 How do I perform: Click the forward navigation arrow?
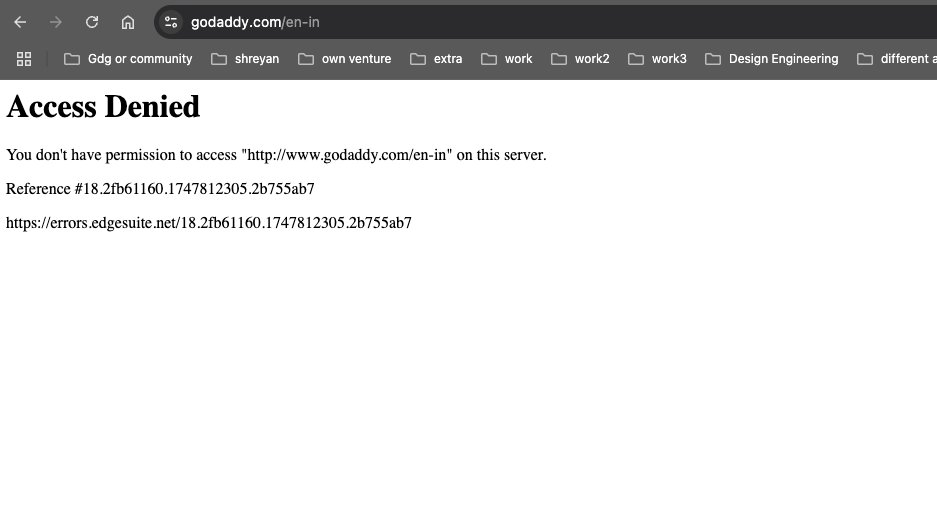coord(56,22)
